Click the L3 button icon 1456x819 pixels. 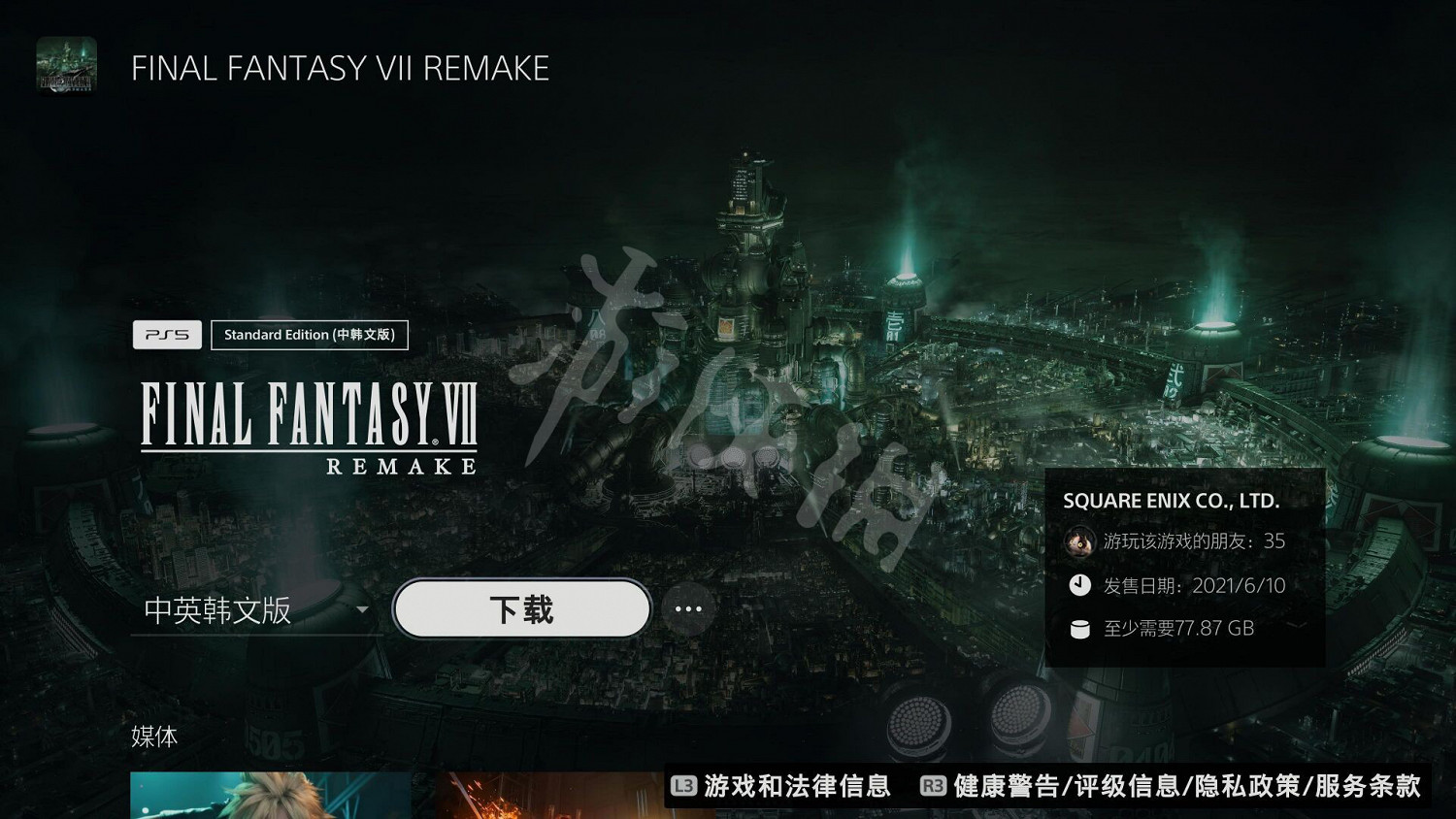coord(683,786)
